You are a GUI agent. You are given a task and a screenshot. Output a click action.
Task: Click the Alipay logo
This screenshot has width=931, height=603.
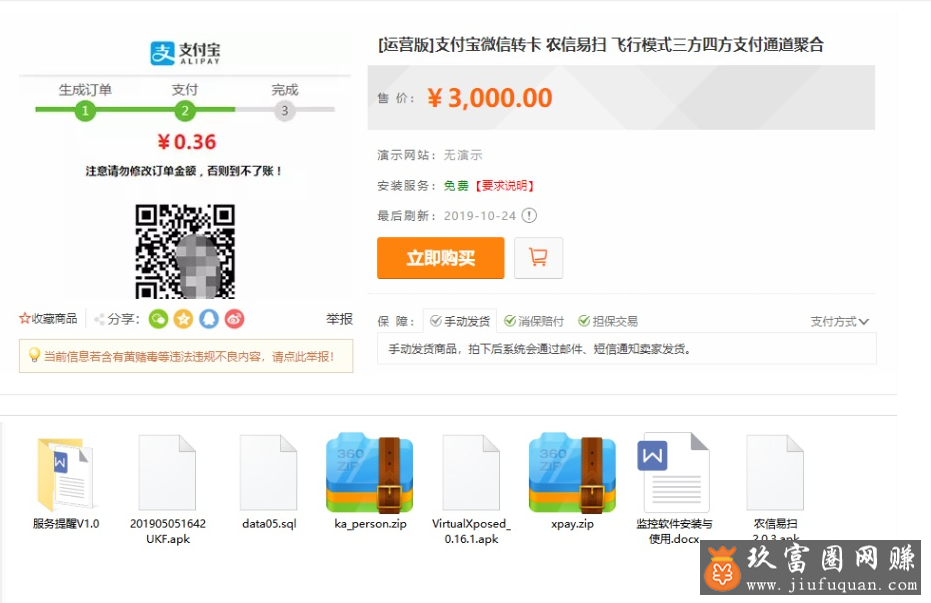click(185, 53)
